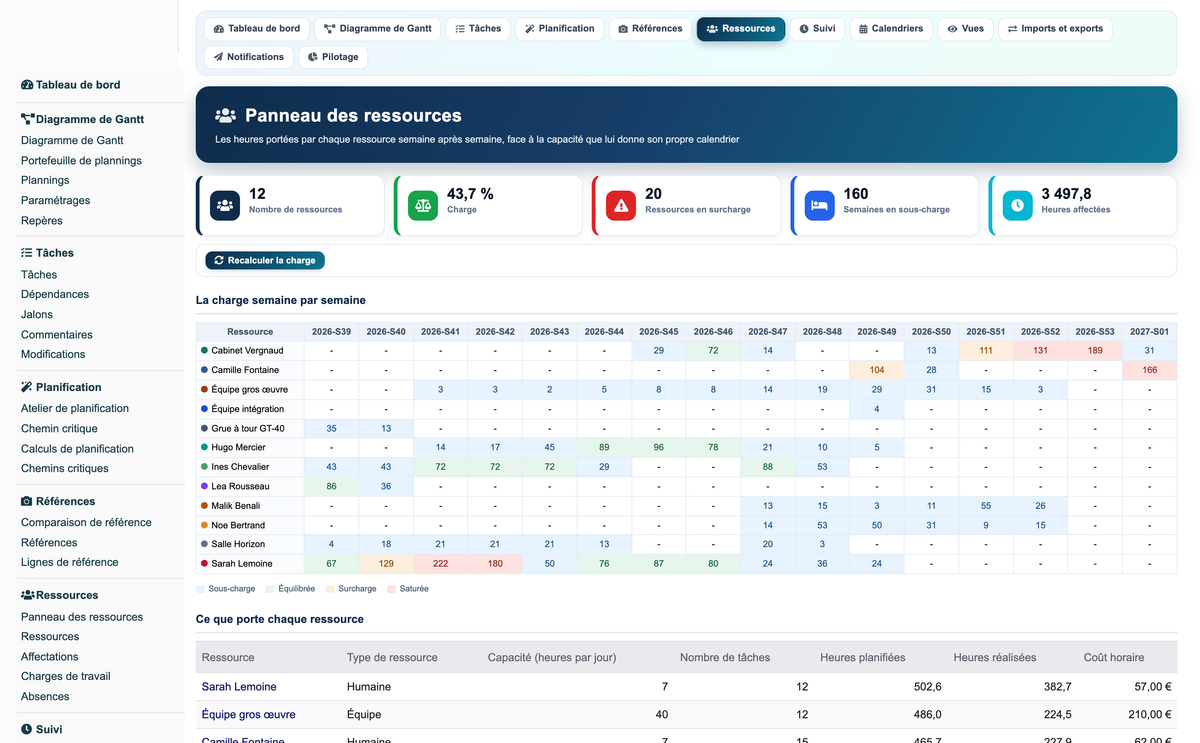The height and width of the screenshot is (743, 1200).
Task: Click the sidebar Tableau de bord gauge icon
Action: tap(27, 85)
